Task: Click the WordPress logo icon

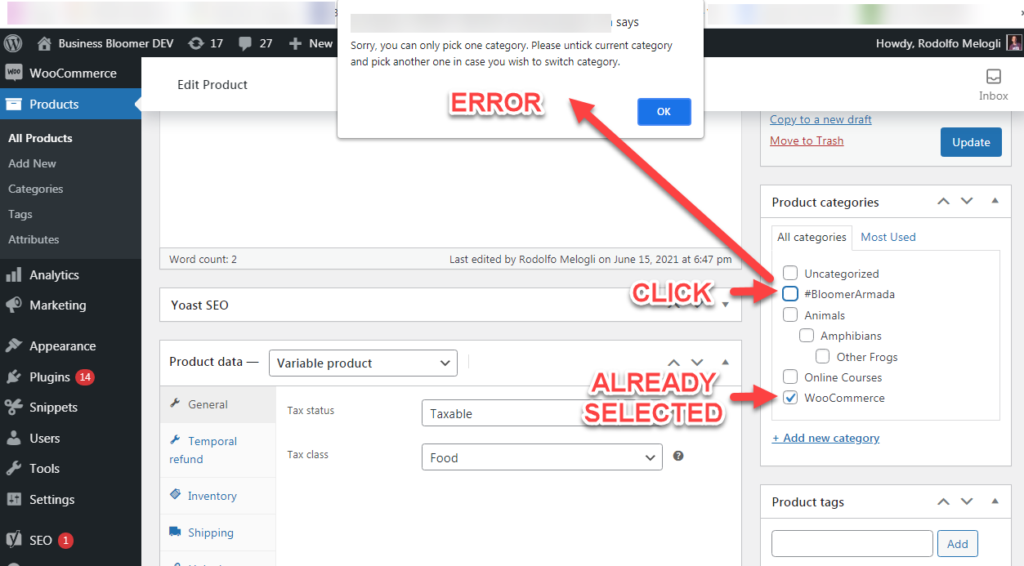Action: click(x=13, y=43)
